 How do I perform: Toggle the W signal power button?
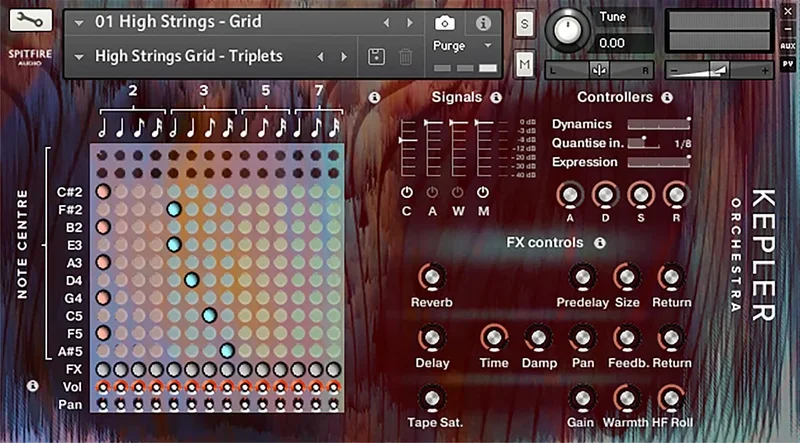[x=458, y=192]
